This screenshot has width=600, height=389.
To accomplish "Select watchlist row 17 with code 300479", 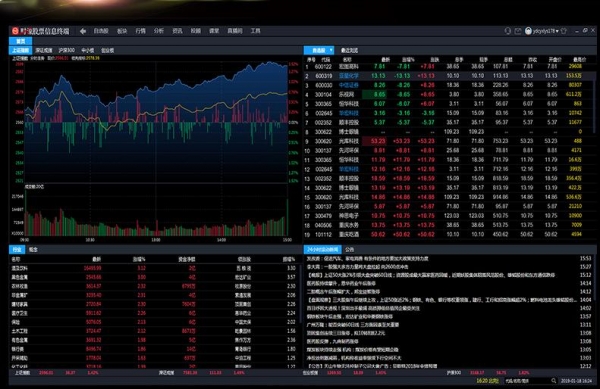I will point(449,216).
